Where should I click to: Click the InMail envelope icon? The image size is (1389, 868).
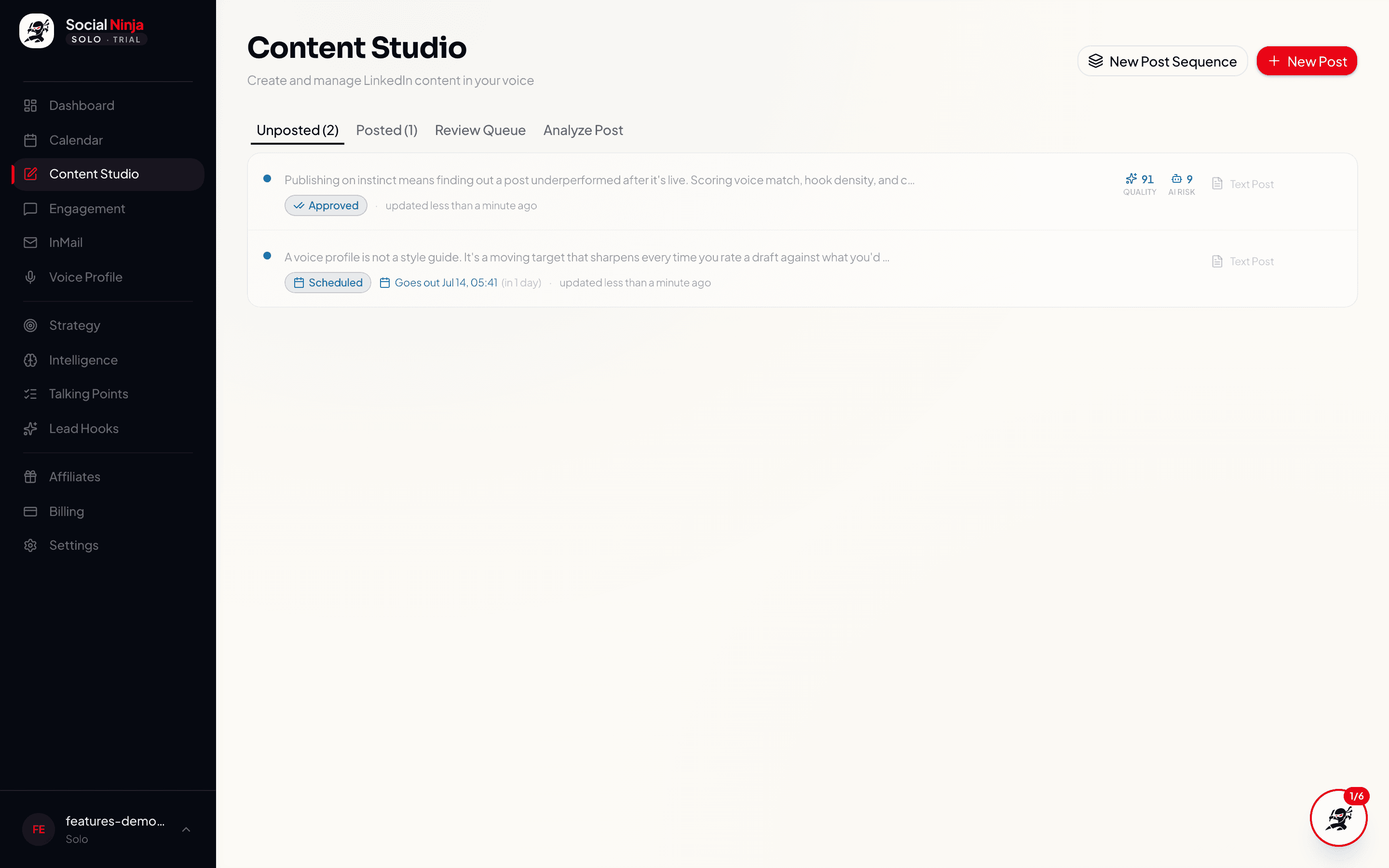[x=30, y=243]
